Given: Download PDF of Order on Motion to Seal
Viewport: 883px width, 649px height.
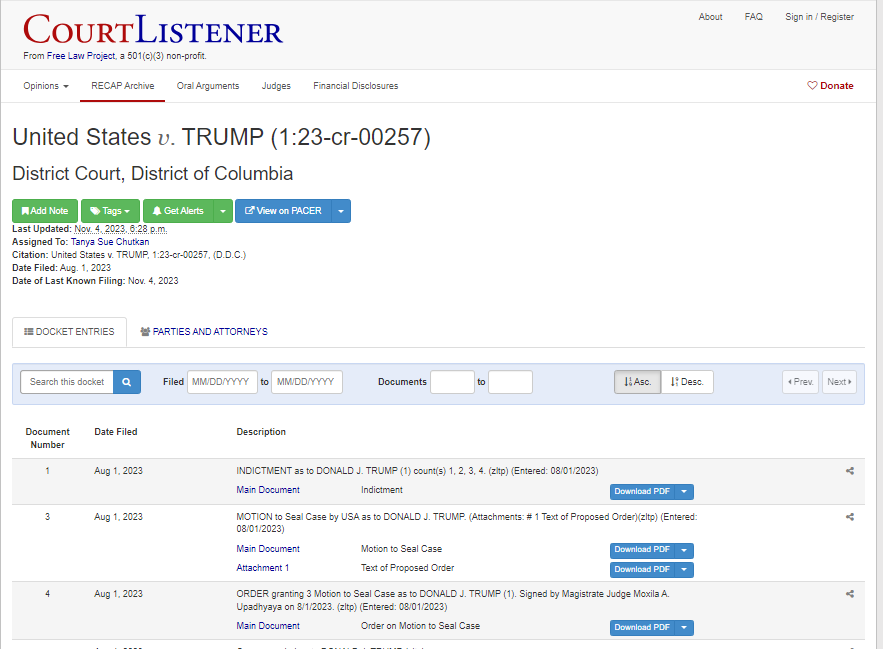Looking at the screenshot, I should click(642, 627).
